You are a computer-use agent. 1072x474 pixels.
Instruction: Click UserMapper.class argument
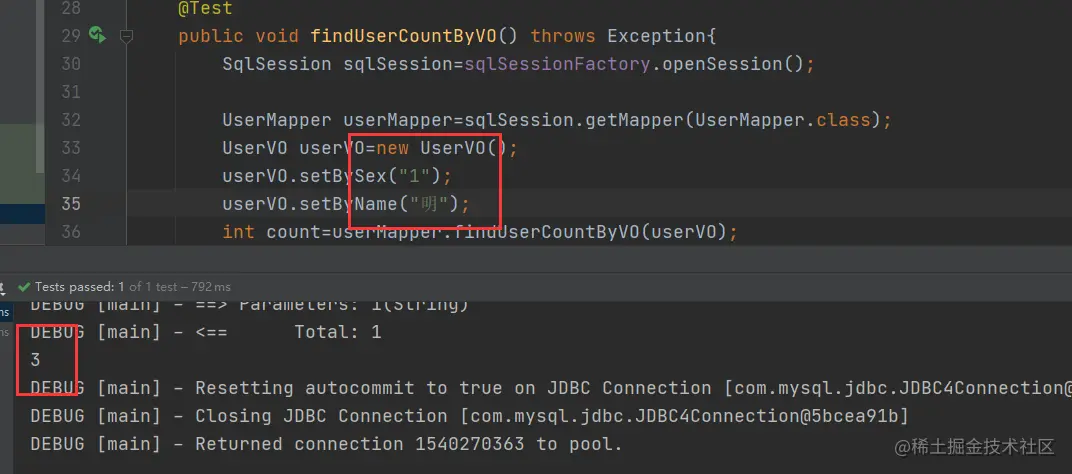(783, 120)
